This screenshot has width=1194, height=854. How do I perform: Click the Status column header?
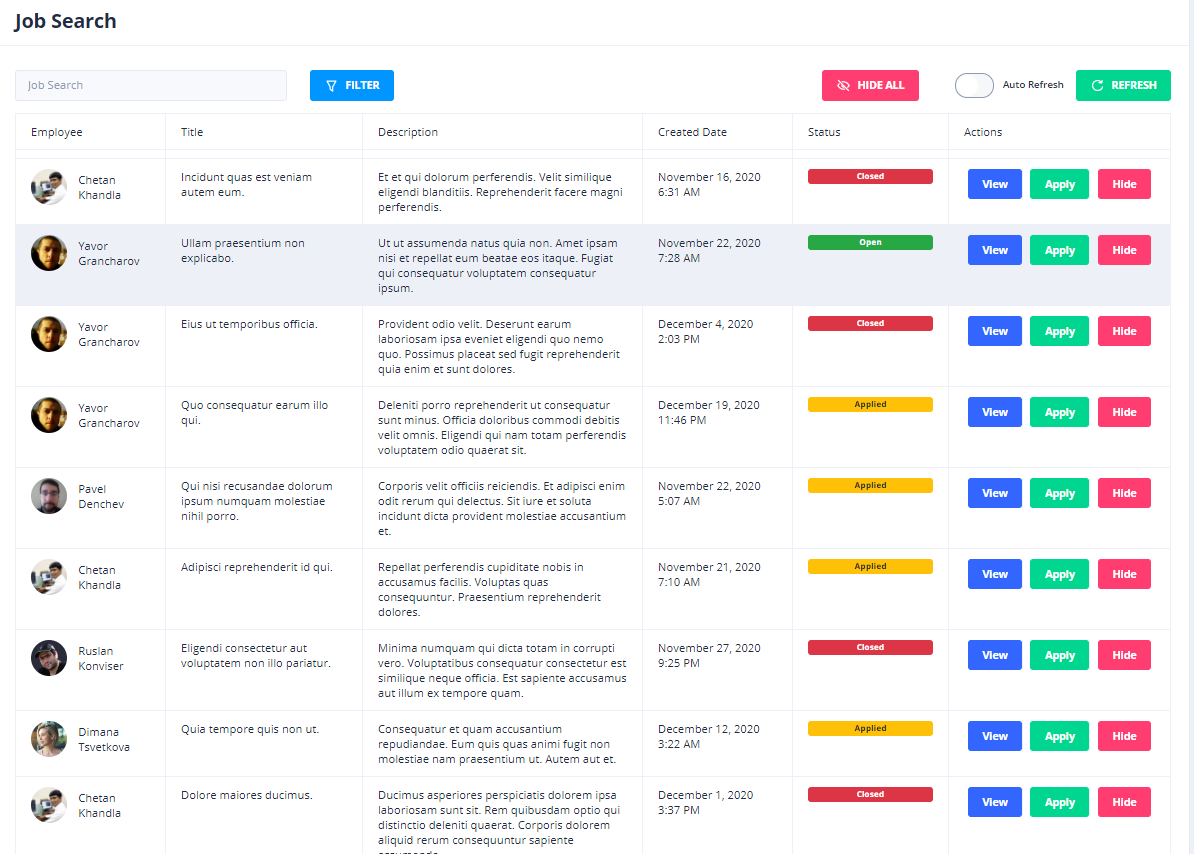click(x=824, y=132)
